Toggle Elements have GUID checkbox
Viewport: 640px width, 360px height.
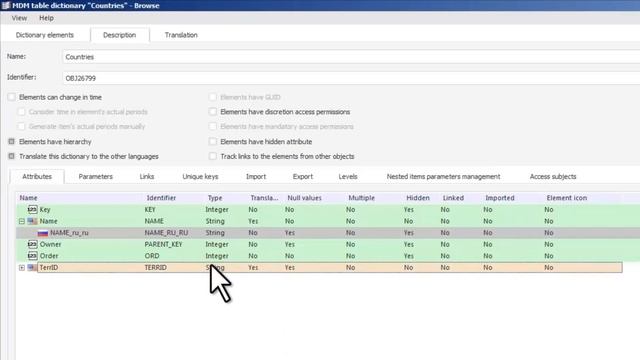(x=213, y=97)
